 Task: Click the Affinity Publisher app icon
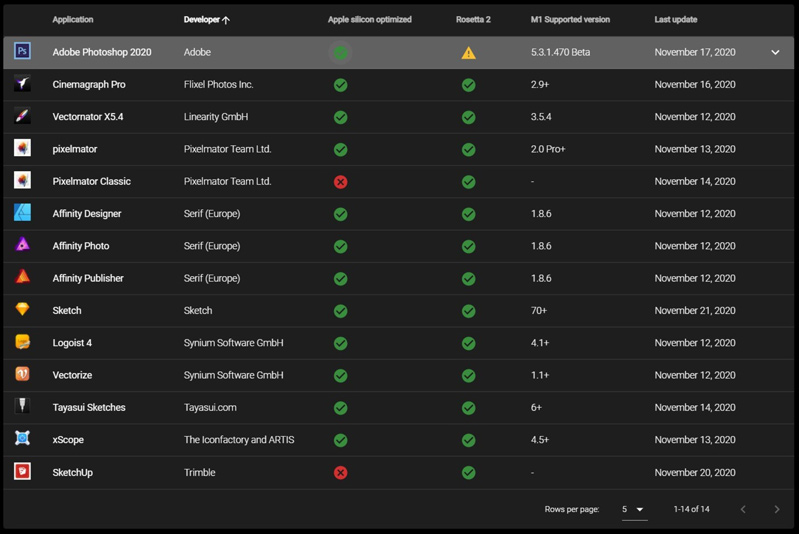(x=22, y=278)
